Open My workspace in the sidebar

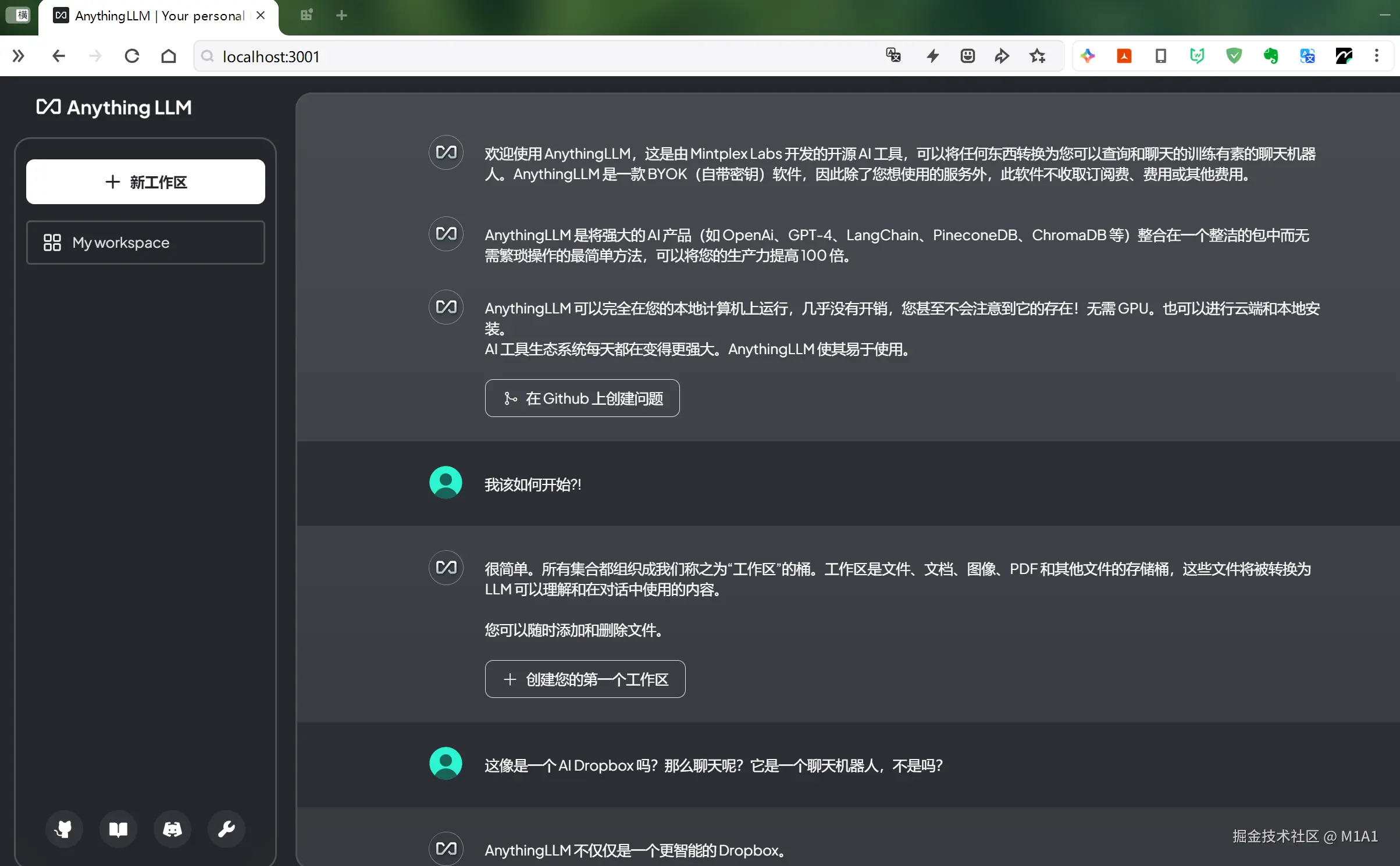tap(145, 243)
